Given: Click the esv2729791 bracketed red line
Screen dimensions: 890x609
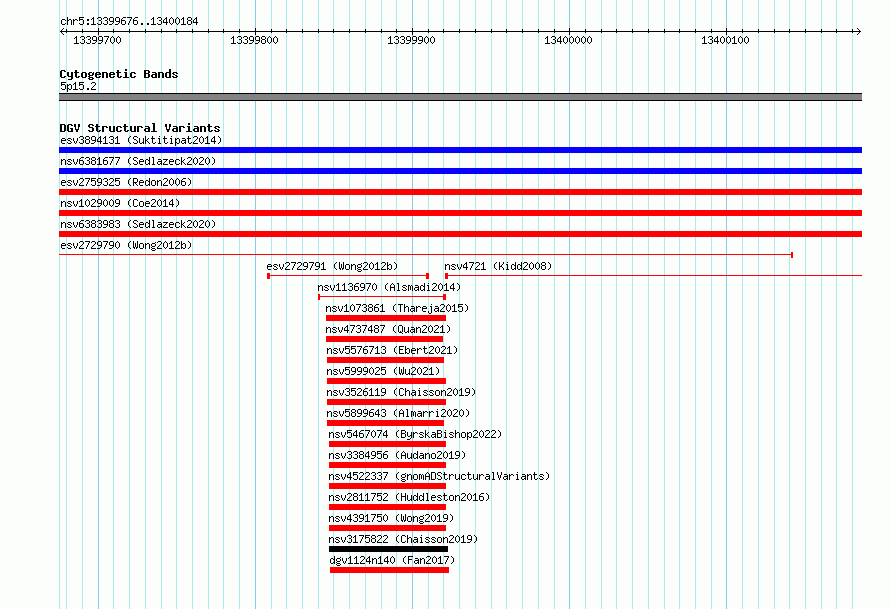Looking at the screenshot, I should 348,276.
